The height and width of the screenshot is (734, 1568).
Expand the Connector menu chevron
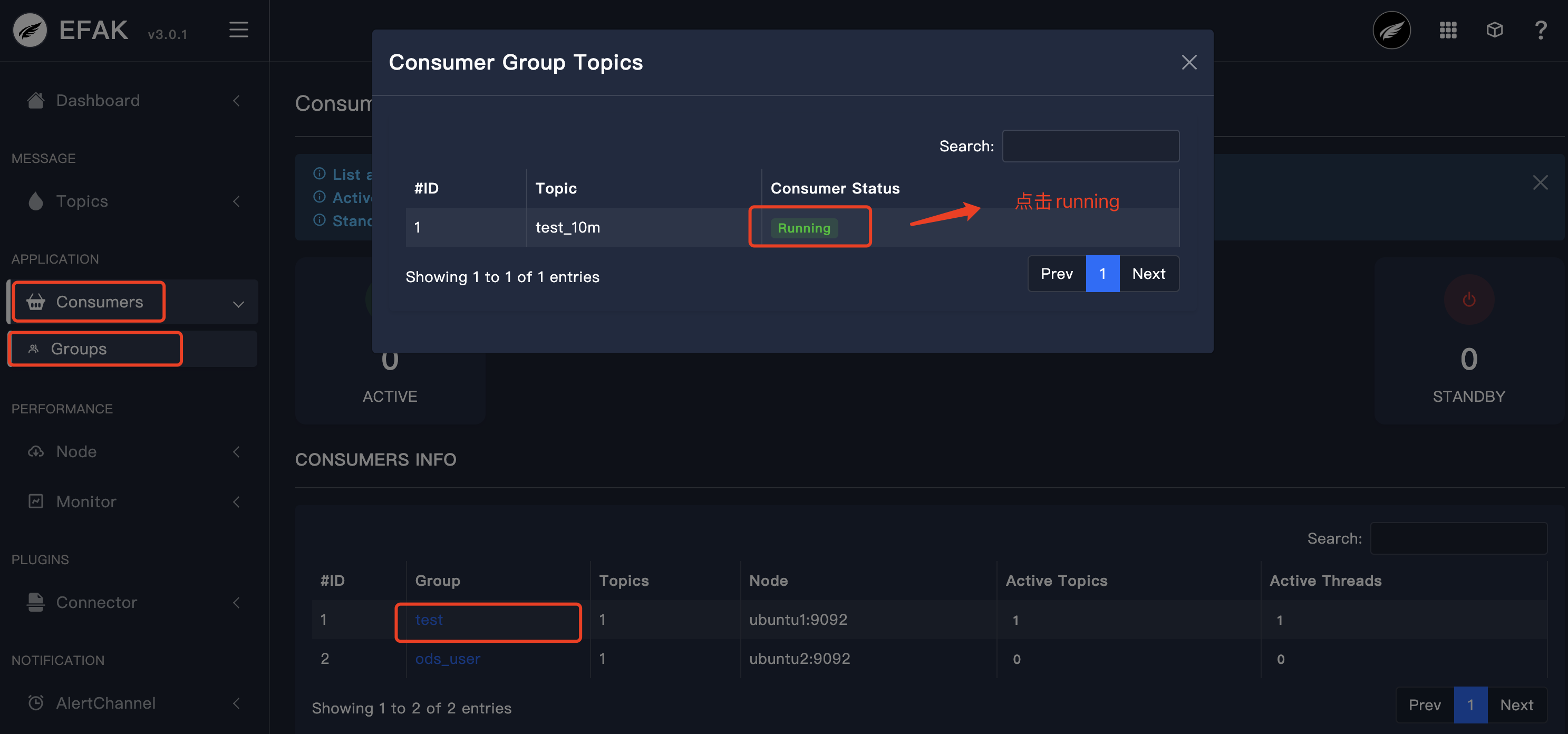click(x=236, y=603)
